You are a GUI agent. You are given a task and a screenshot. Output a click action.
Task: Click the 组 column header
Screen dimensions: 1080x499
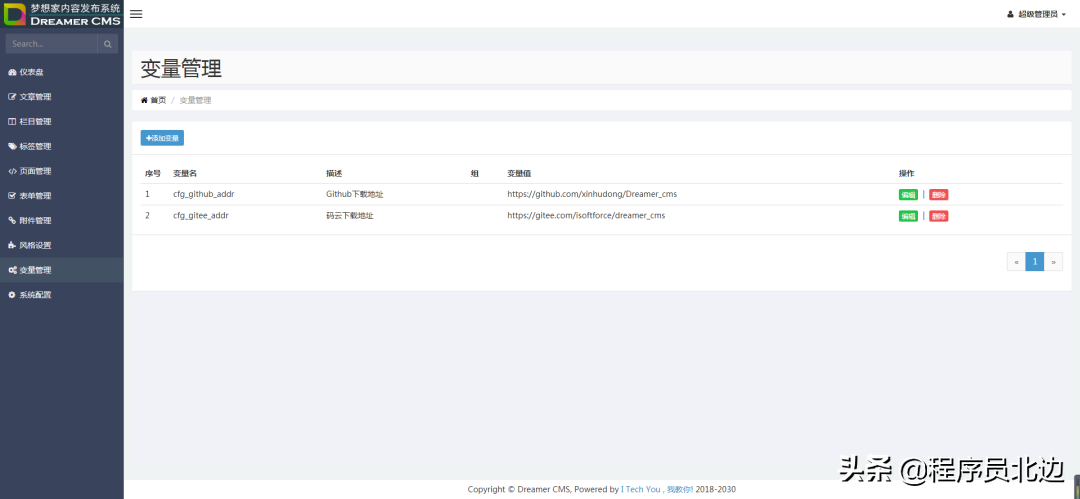click(475, 173)
